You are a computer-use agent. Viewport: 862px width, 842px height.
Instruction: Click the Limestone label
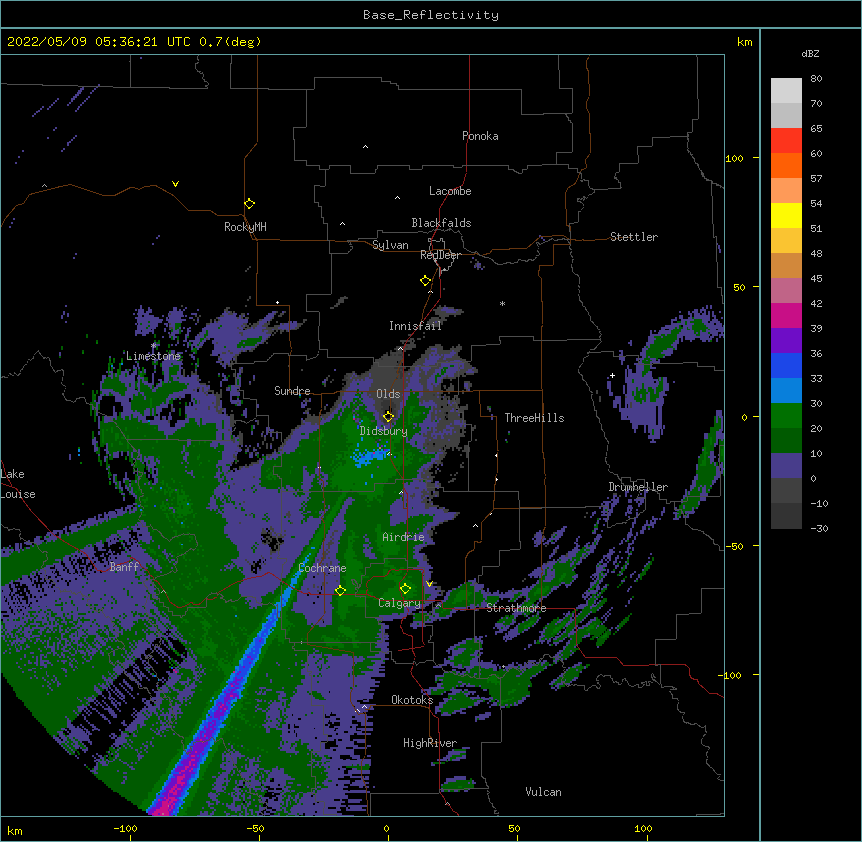[x=153, y=356]
